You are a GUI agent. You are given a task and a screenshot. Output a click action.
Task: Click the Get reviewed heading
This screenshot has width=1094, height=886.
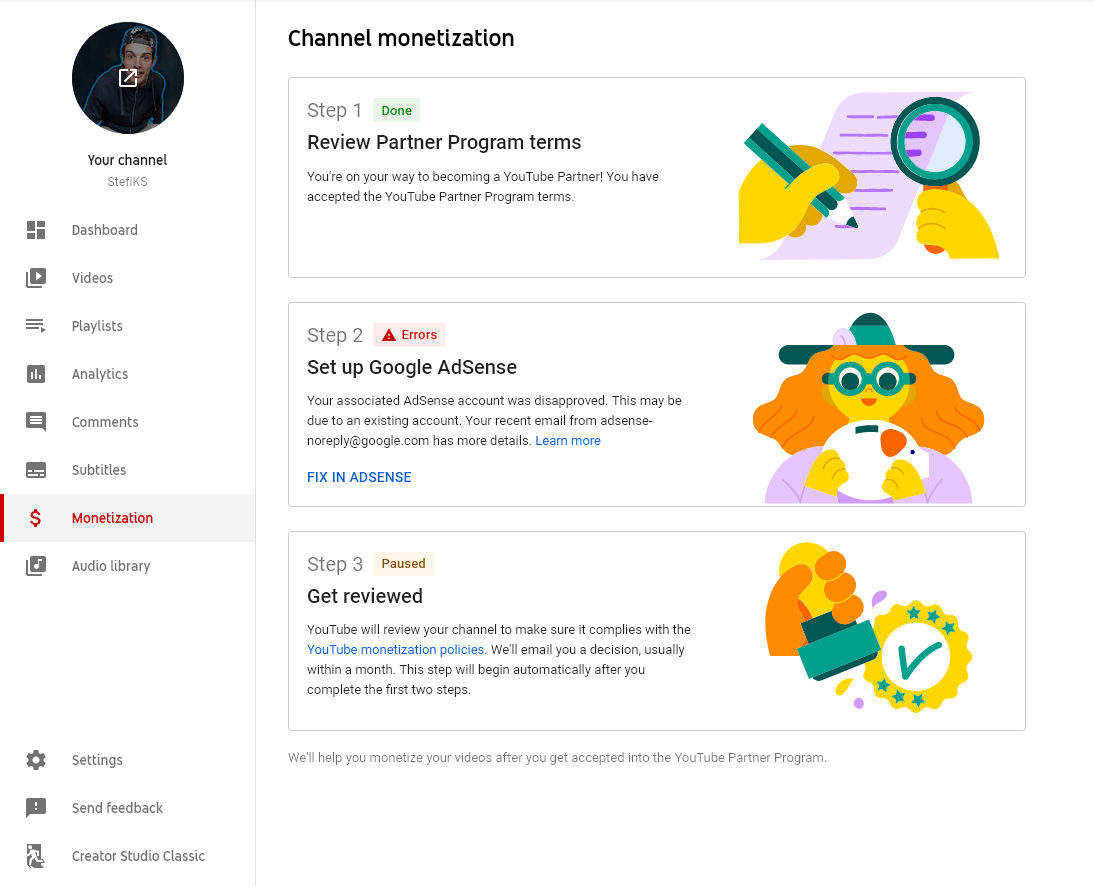click(x=365, y=596)
